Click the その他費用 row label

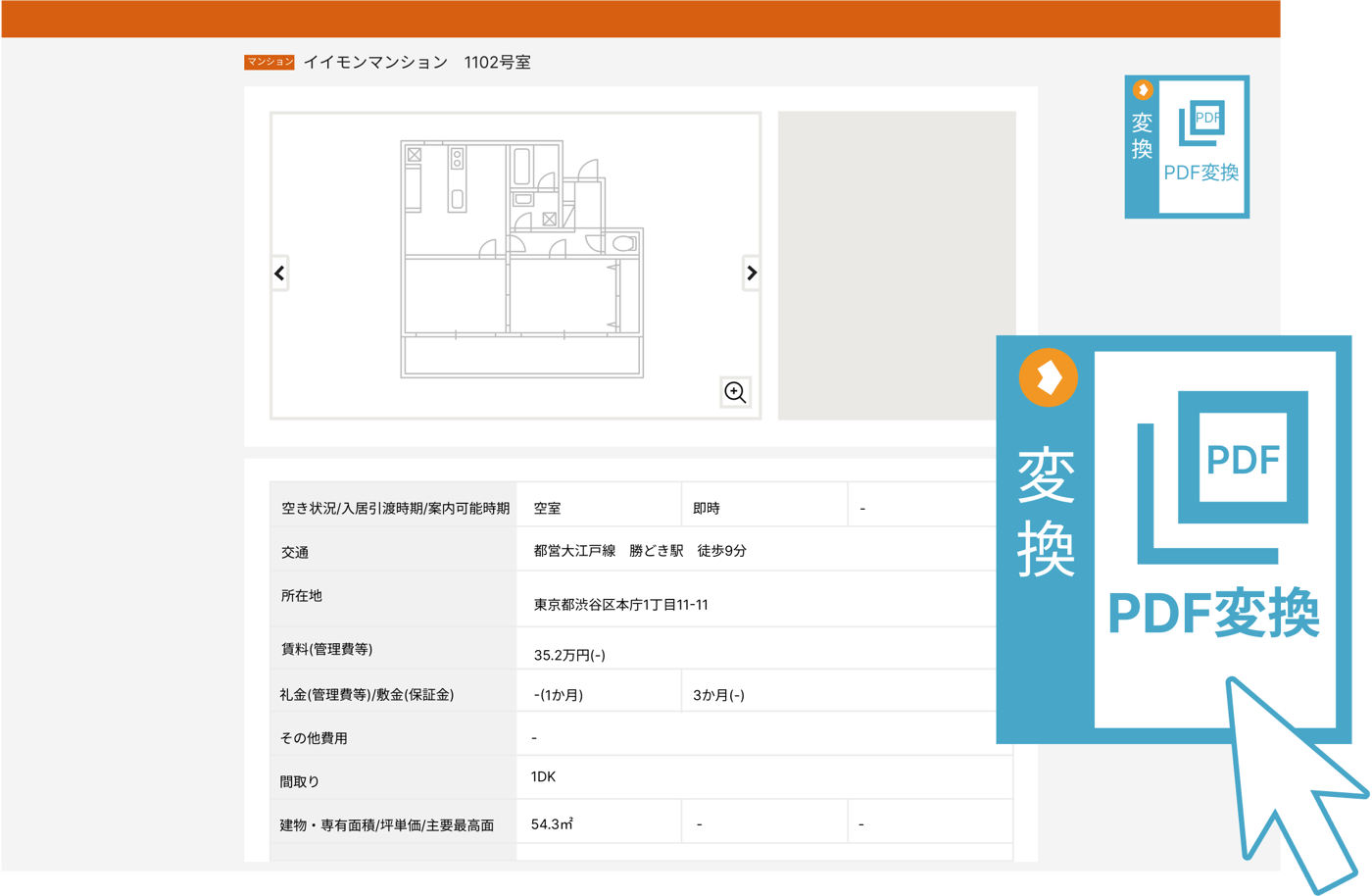point(314,737)
